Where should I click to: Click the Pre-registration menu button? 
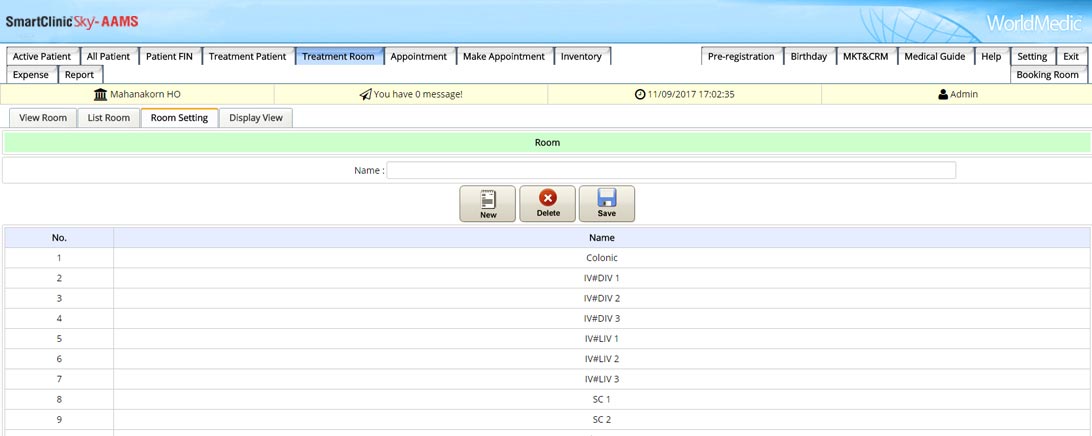point(740,57)
